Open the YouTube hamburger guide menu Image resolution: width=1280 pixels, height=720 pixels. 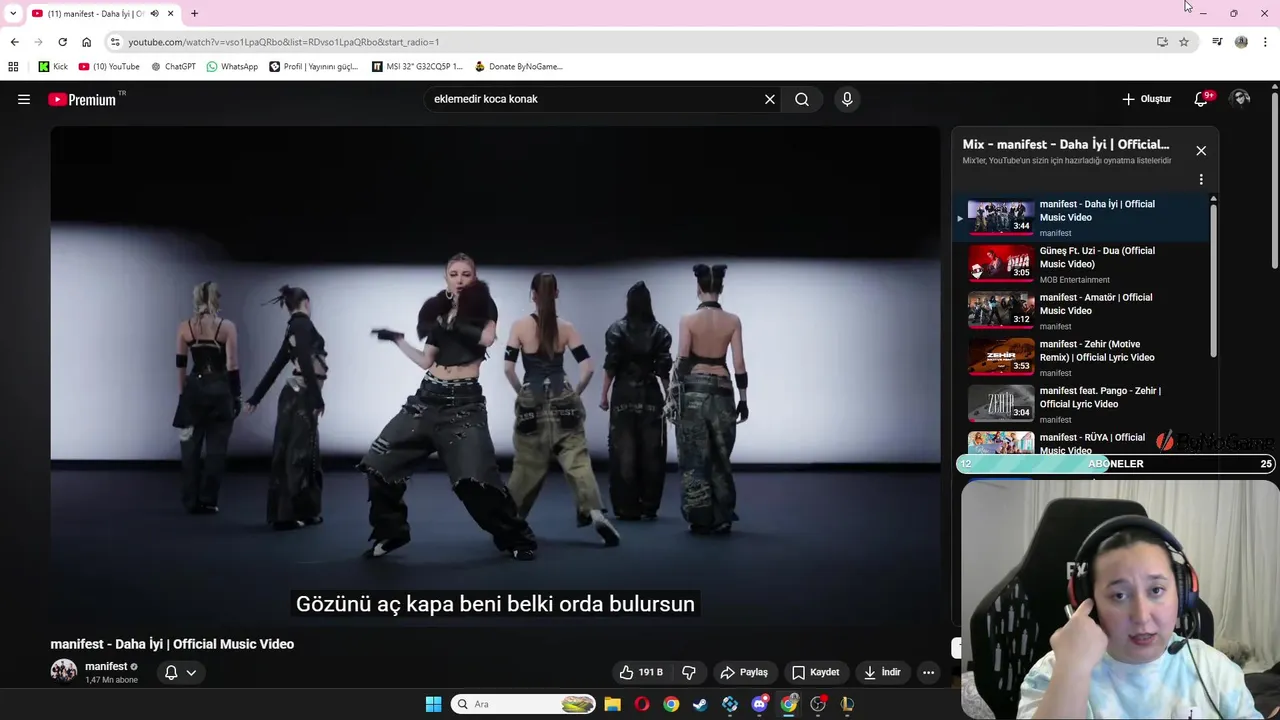24,99
